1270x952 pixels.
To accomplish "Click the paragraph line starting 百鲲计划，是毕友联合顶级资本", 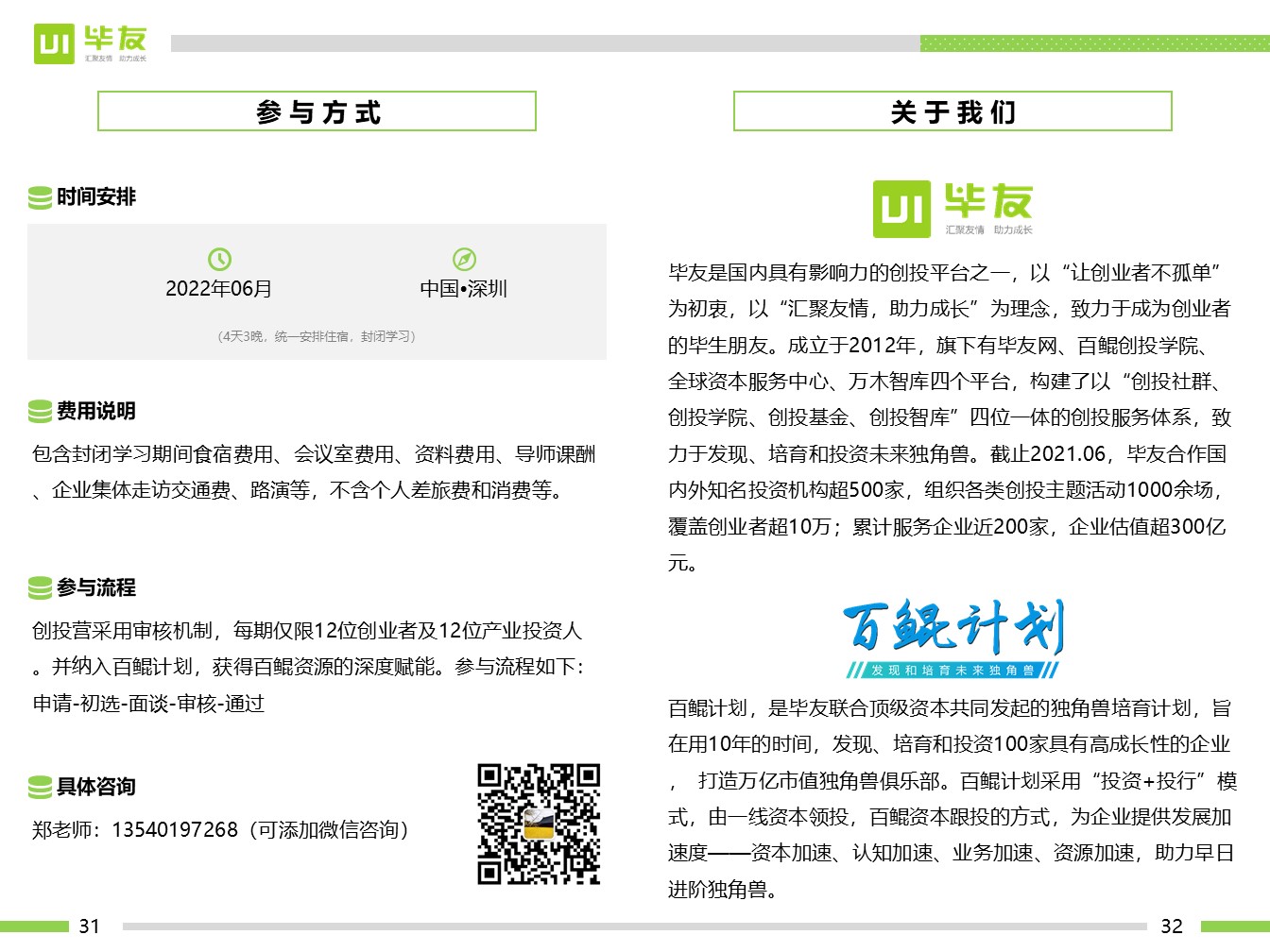I will pyautogui.click(x=950, y=708).
